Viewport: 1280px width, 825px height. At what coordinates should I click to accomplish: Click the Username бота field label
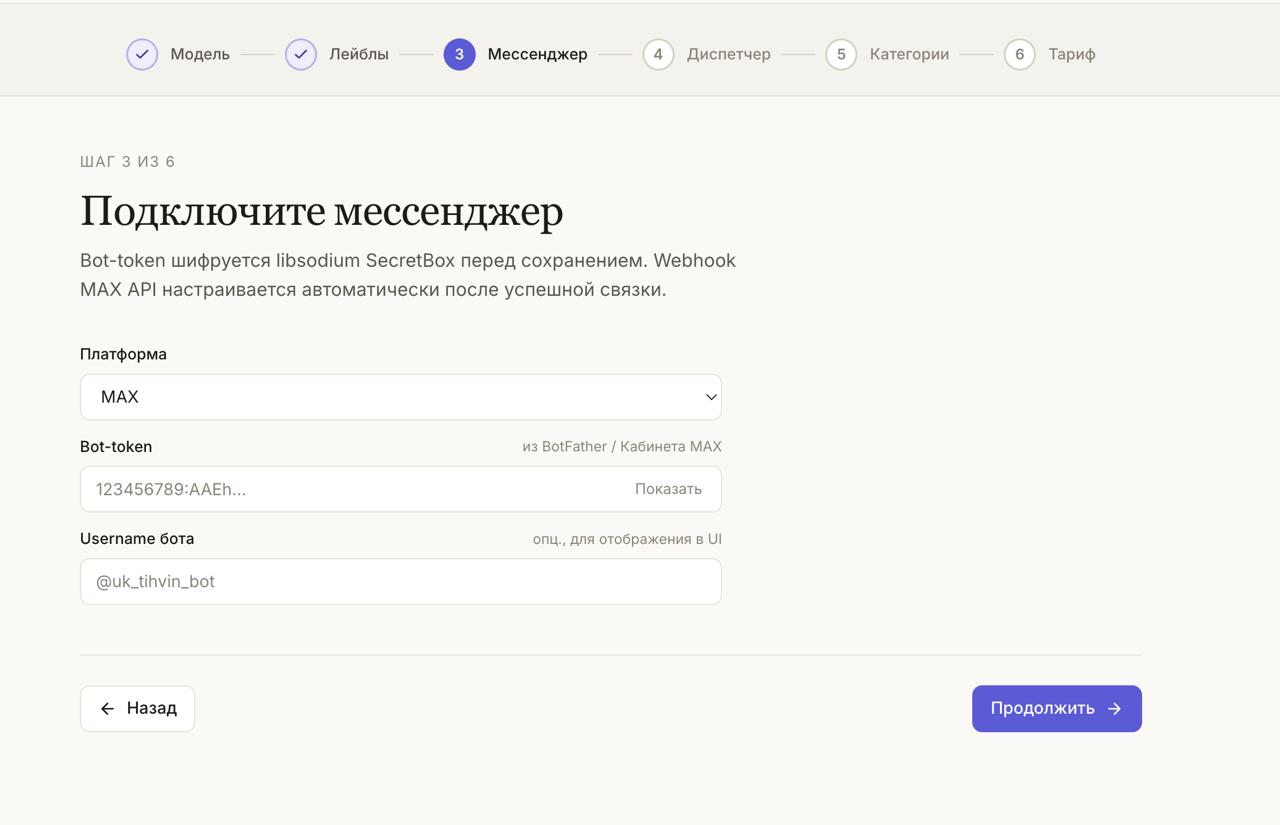coord(137,538)
